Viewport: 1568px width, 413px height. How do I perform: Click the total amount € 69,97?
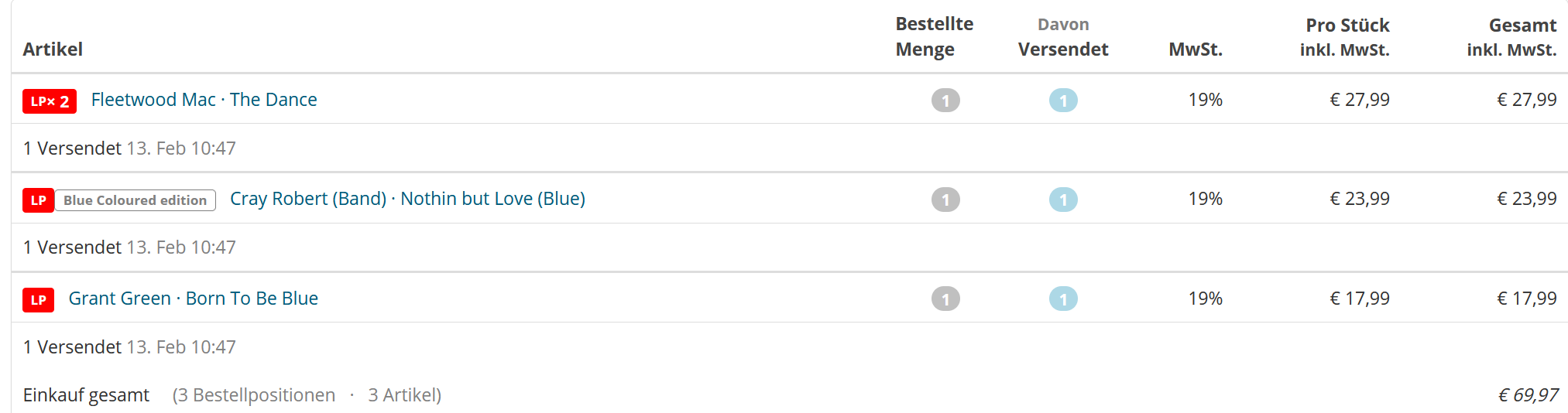[1528, 395]
